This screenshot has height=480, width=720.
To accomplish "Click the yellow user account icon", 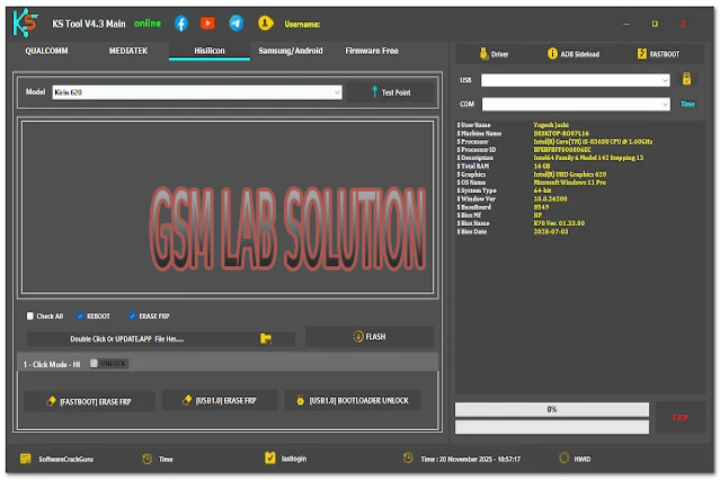I will (x=265, y=23).
